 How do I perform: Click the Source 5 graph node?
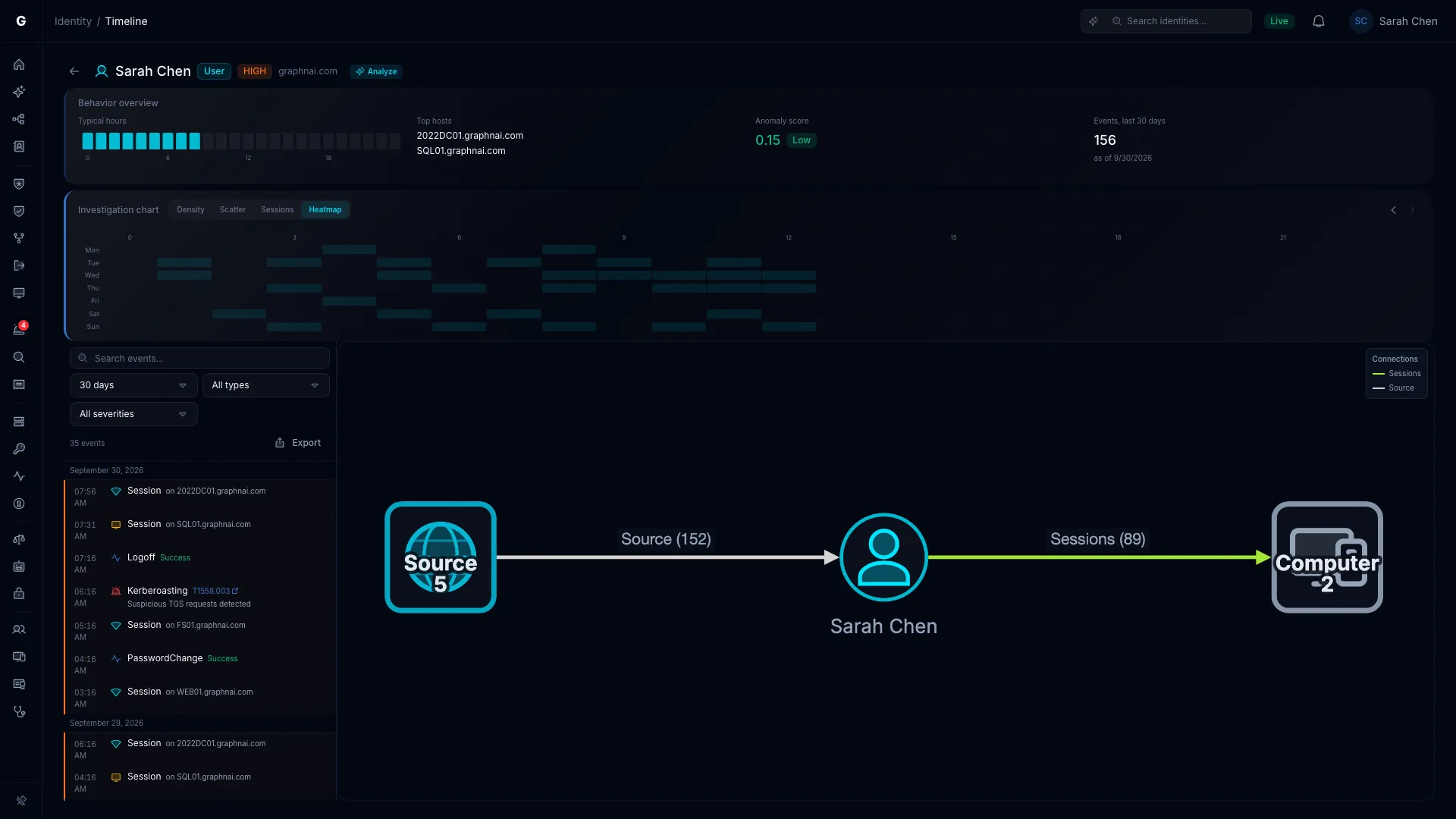point(441,557)
